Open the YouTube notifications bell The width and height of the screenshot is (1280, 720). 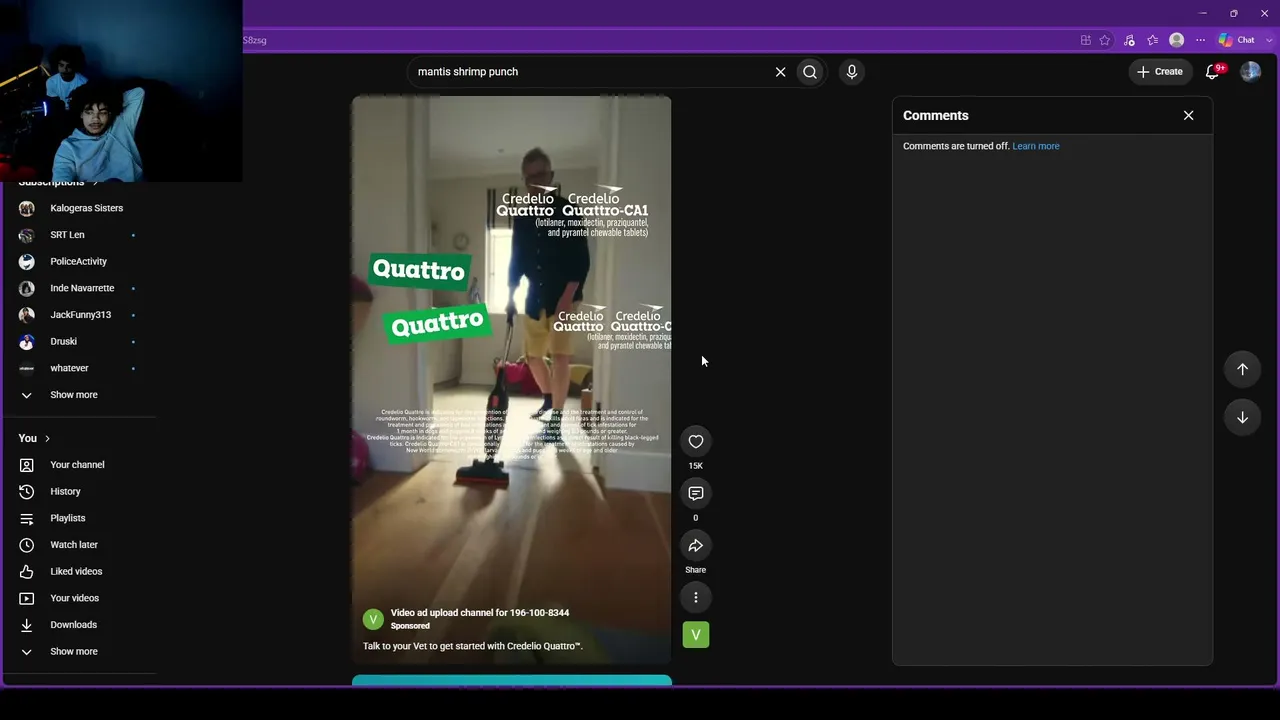coord(1213,72)
